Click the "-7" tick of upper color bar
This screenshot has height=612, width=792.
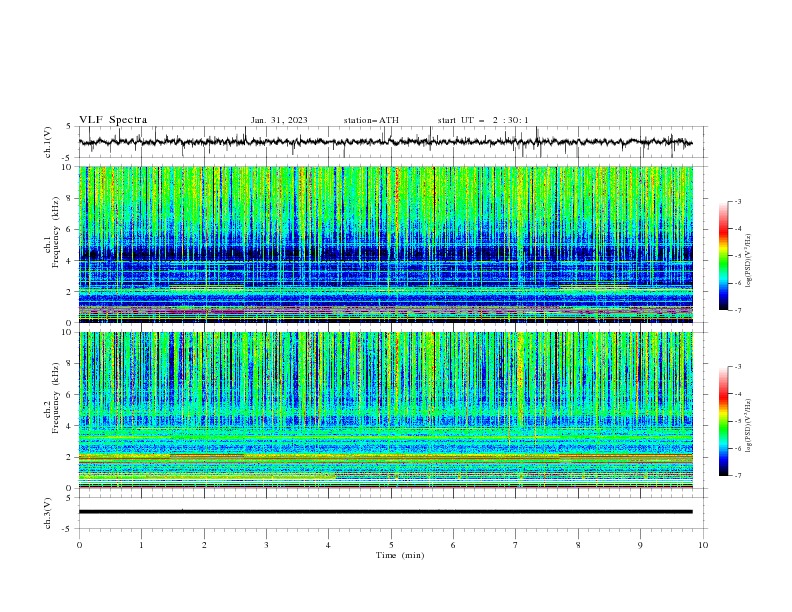click(x=738, y=310)
